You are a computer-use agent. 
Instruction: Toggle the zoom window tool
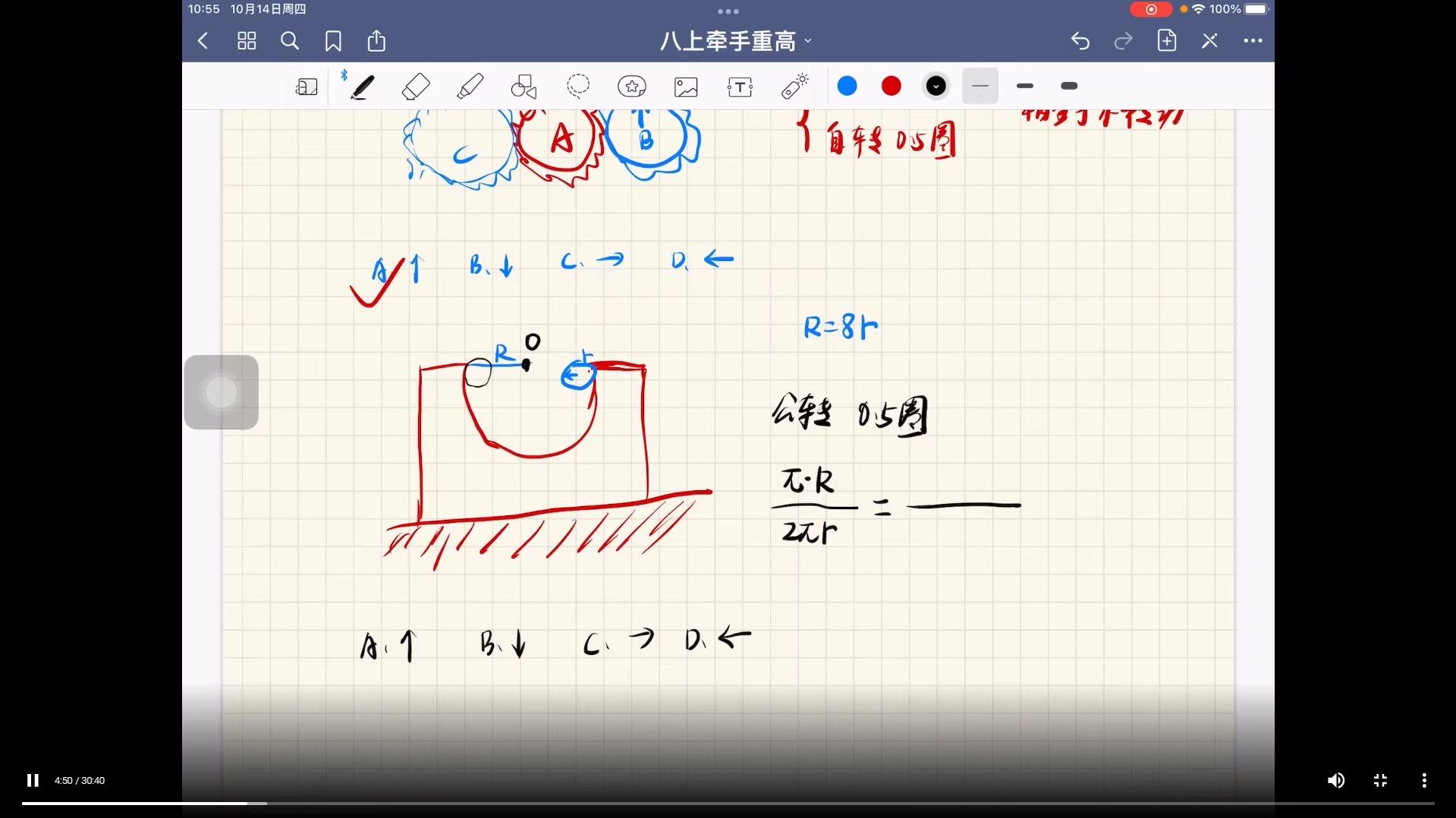[x=307, y=87]
